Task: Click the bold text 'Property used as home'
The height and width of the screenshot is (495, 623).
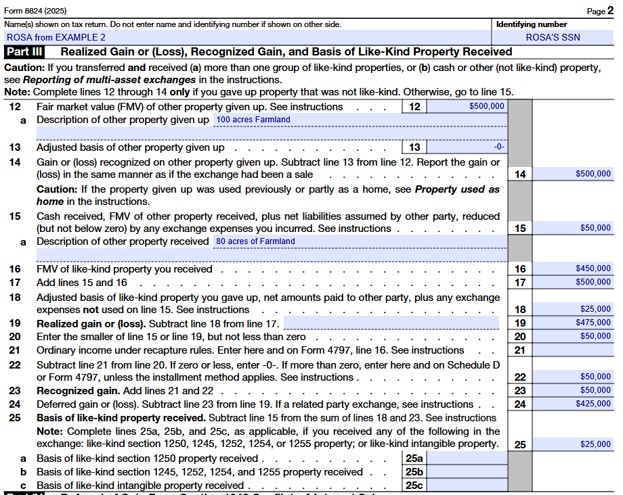Action: pyautogui.click(x=268, y=195)
